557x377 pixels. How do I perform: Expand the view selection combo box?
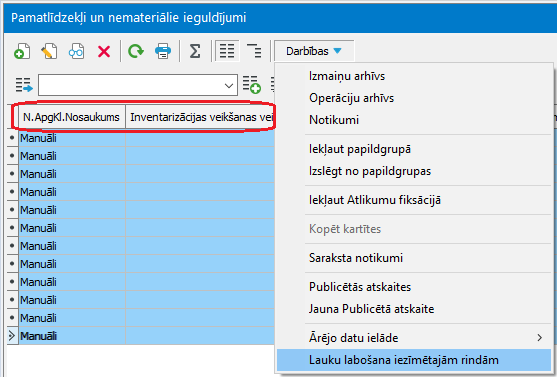pos(228,85)
